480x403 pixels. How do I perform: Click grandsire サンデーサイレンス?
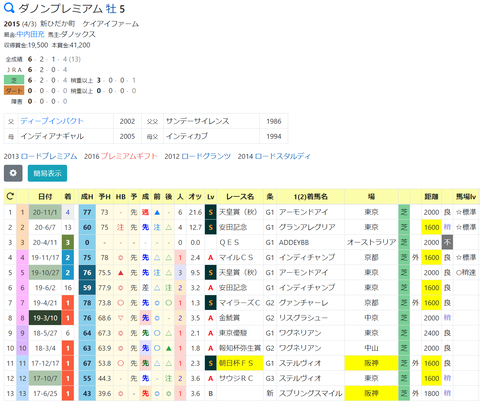click(x=198, y=121)
